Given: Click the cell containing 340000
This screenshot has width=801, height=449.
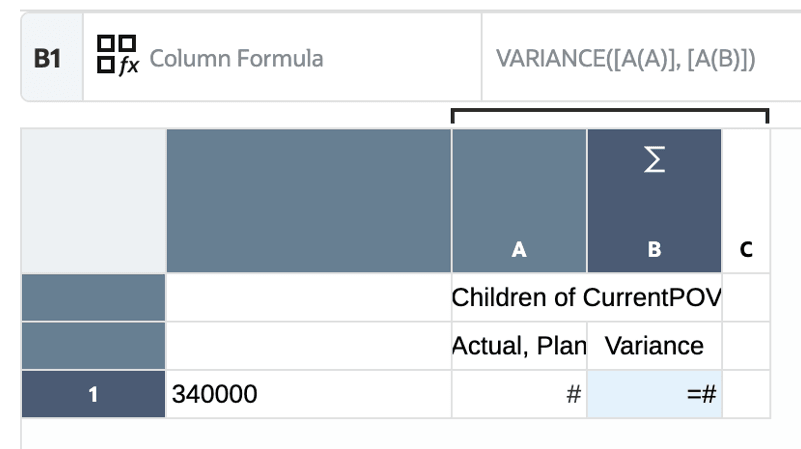Looking at the screenshot, I should tap(308, 394).
